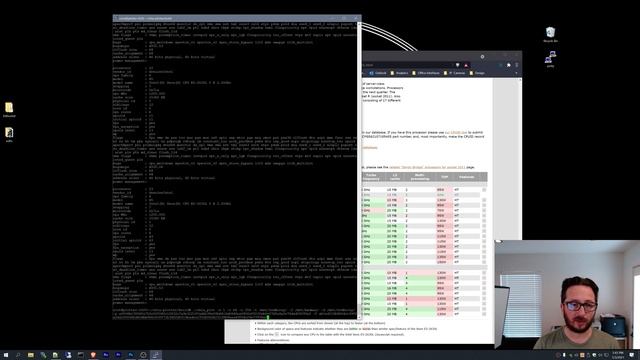Screen dimensions: 640x360
Task: Open the Brave browser main menu
Action: click(x=516, y=65)
